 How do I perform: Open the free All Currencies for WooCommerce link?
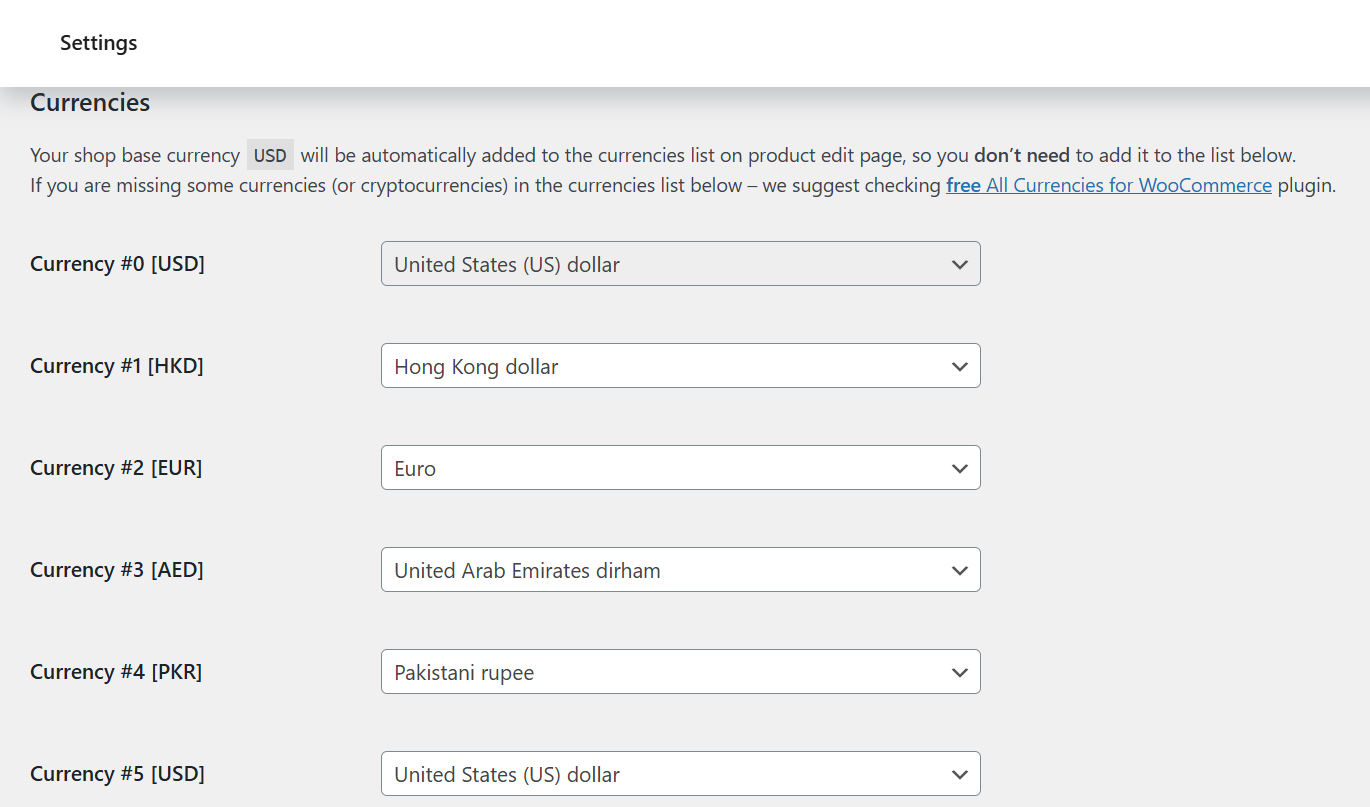[x=1109, y=185]
